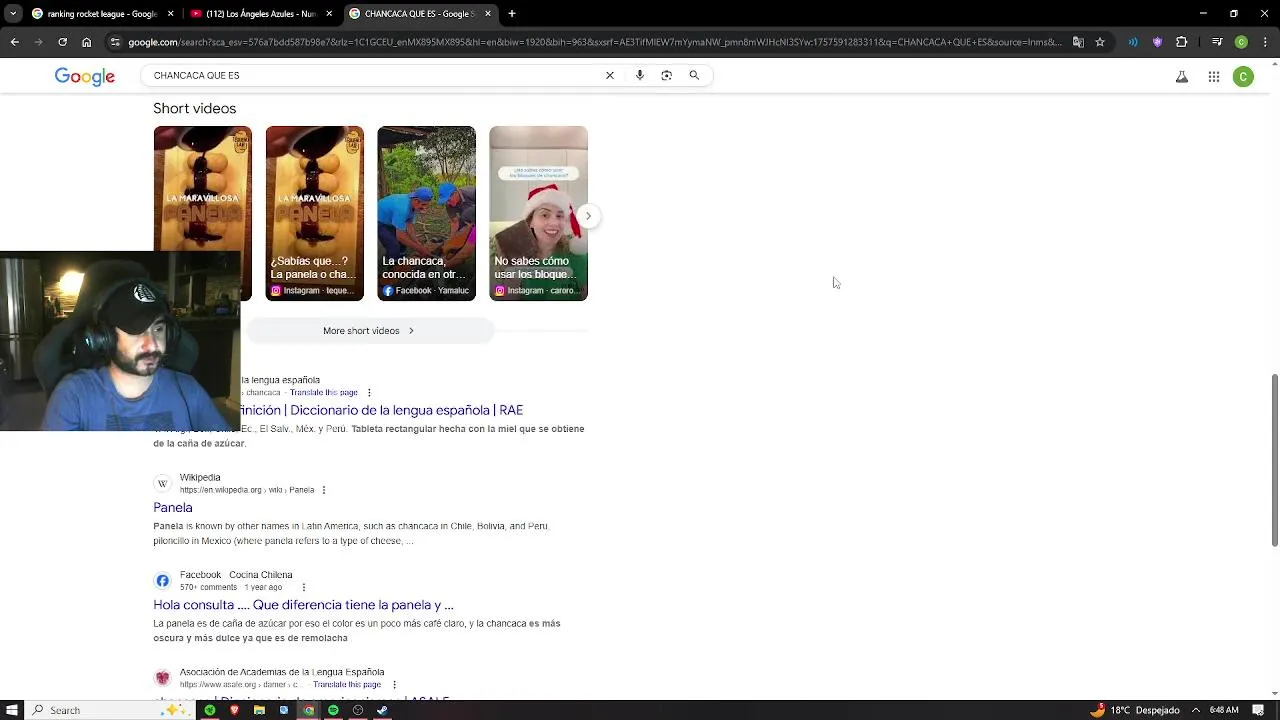Screen dimensions: 1280x720
Task: Expand More short videos
Action: point(368,331)
